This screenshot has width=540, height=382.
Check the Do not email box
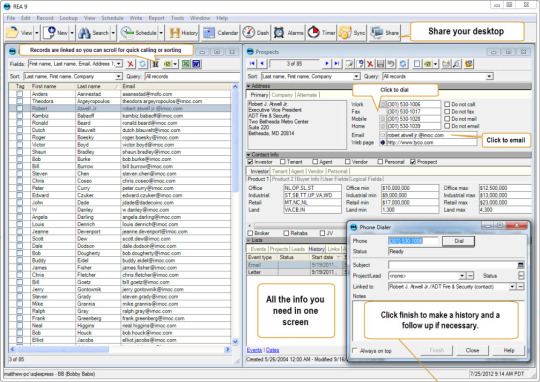(x=447, y=126)
